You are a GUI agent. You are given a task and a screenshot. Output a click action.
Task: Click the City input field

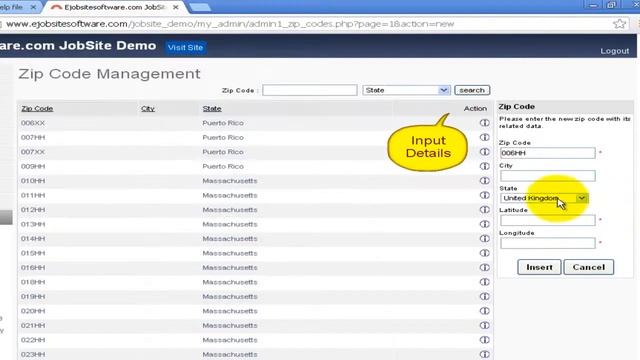pyautogui.click(x=548, y=176)
